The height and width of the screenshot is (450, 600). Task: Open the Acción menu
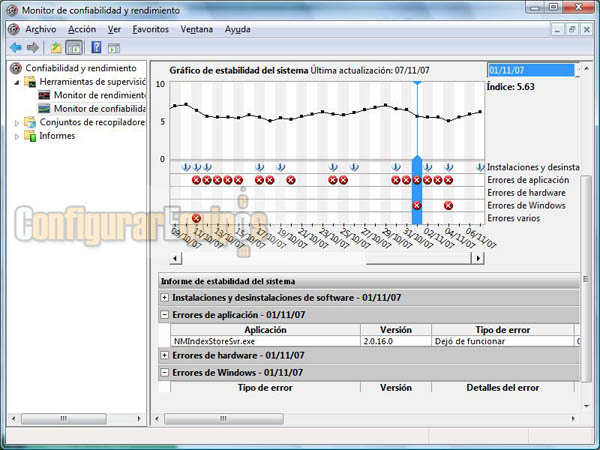pos(82,29)
